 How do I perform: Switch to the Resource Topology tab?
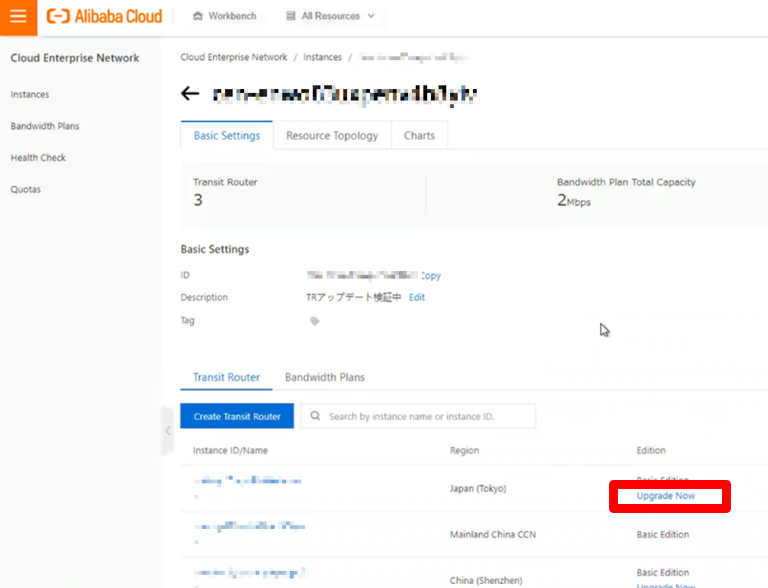coord(332,136)
